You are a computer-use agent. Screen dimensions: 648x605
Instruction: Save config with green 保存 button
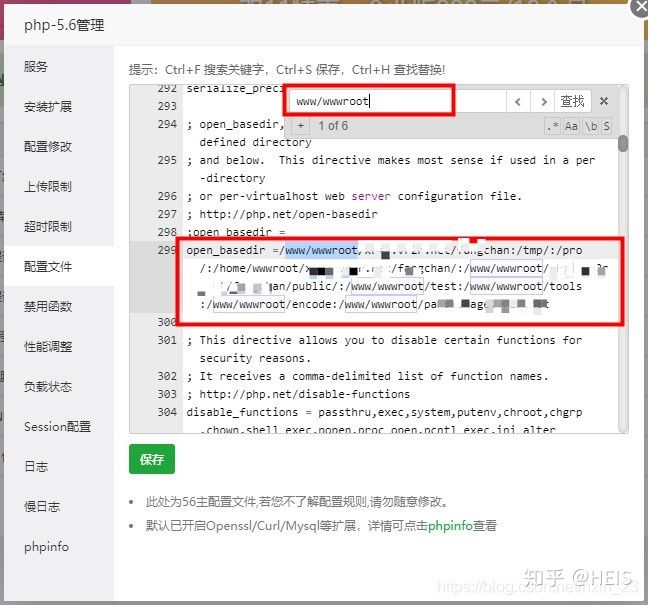pos(152,459)
